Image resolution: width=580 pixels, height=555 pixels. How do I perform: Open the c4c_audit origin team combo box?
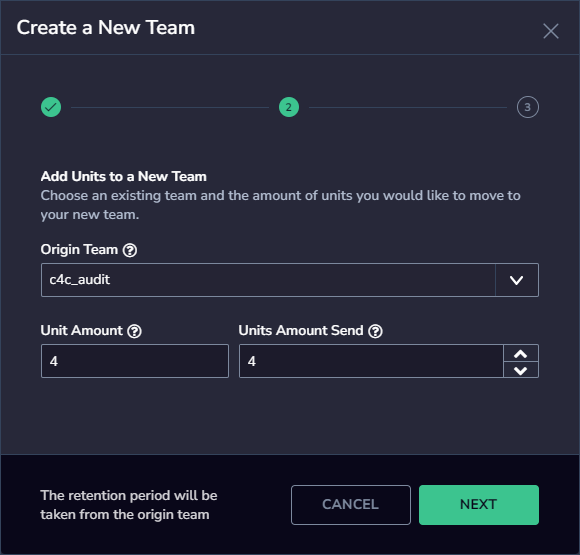point(290,280)
